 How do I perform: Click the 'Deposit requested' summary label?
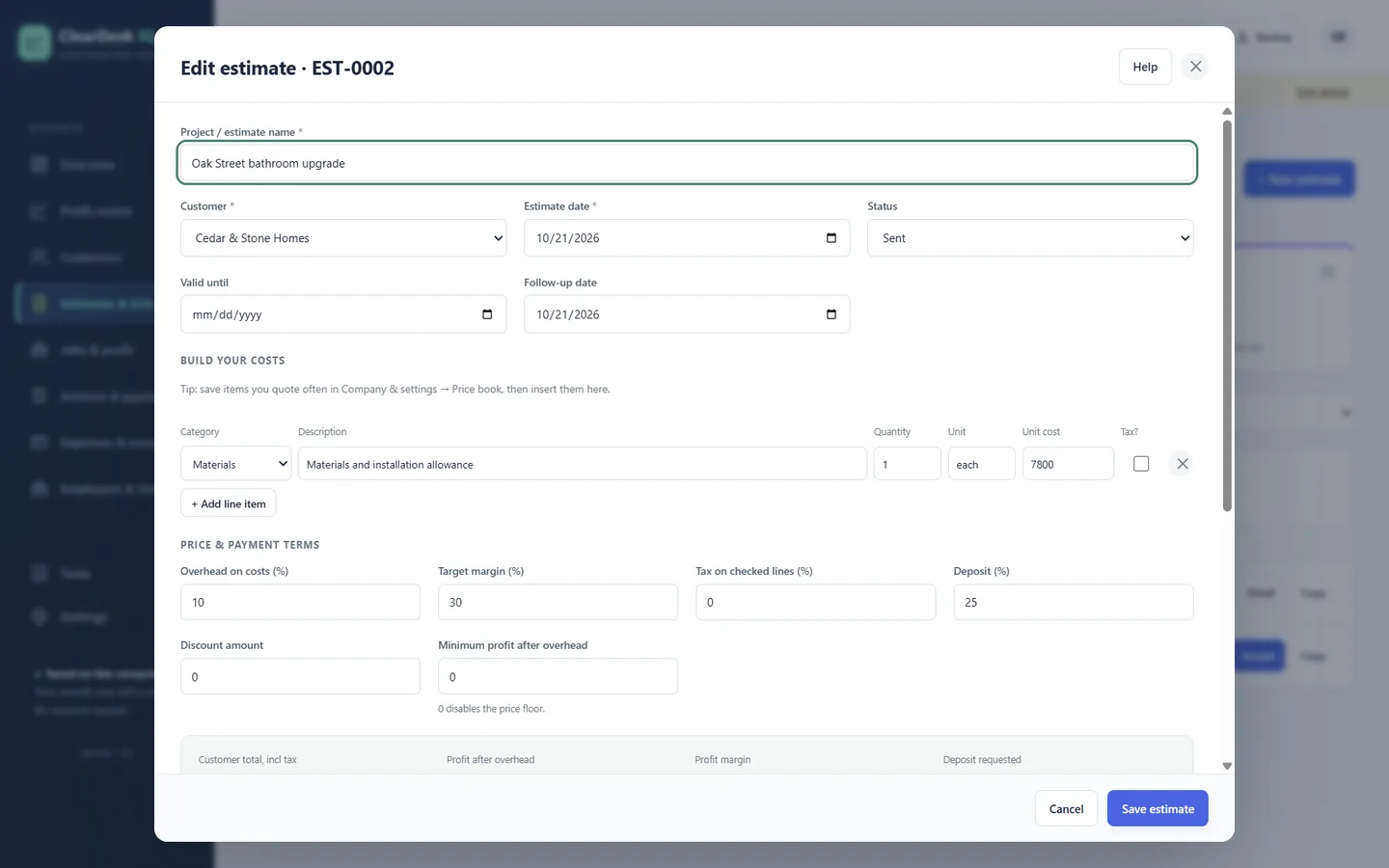tap(982, 760)
